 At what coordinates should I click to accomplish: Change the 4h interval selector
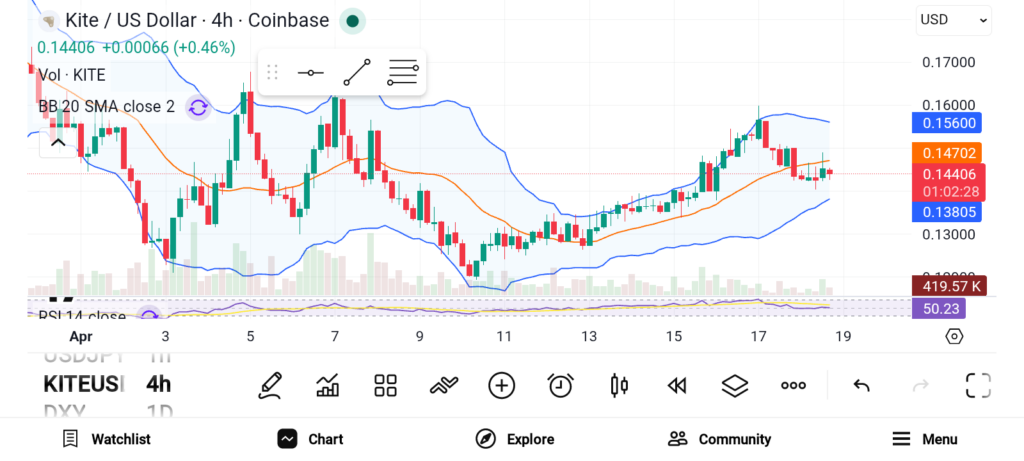coord(158,384)
